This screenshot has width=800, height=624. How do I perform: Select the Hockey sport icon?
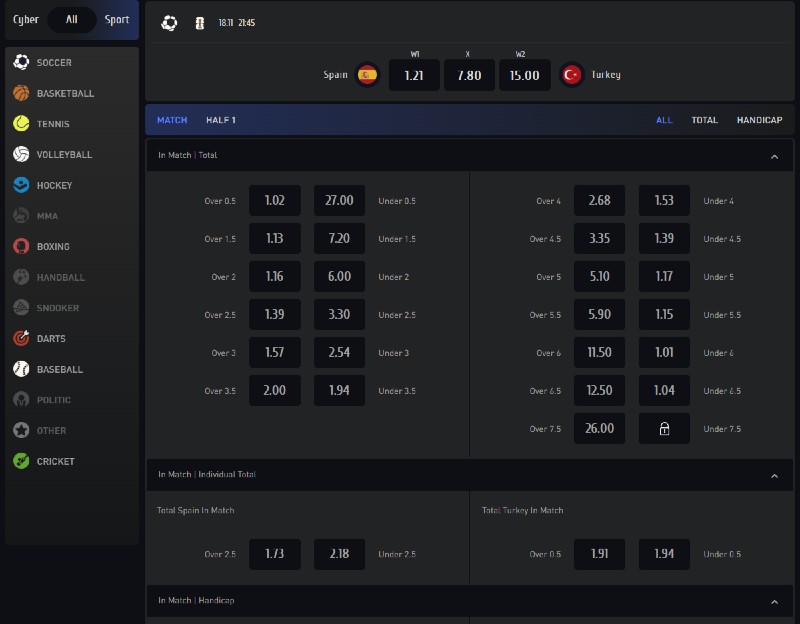pyautogui.click(x=21, y=184)
